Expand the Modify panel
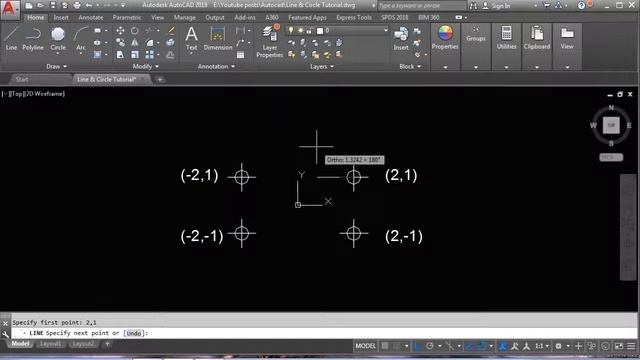The image size is (640, 360). tap(145, 66)
